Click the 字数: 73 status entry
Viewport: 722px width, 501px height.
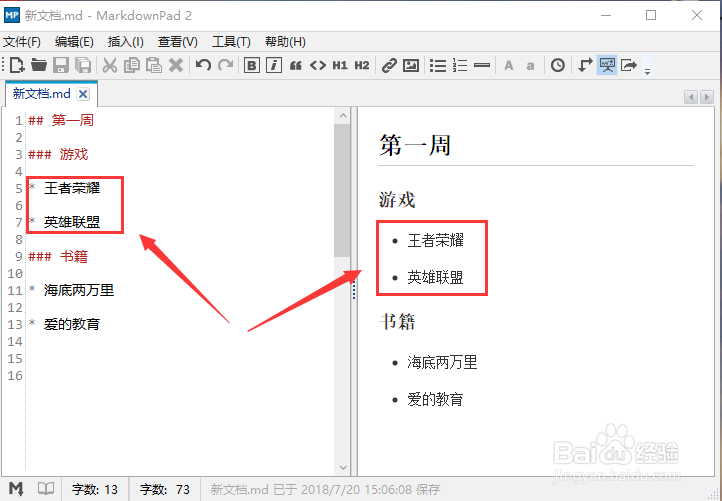pyautogui.click(x=165, y=489)
